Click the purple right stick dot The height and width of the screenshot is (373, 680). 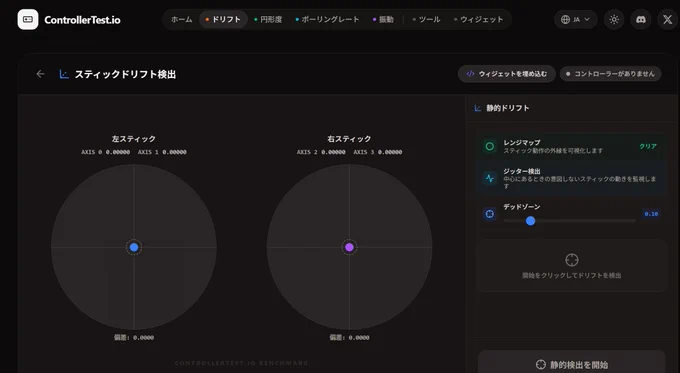(x=349, y=247)
